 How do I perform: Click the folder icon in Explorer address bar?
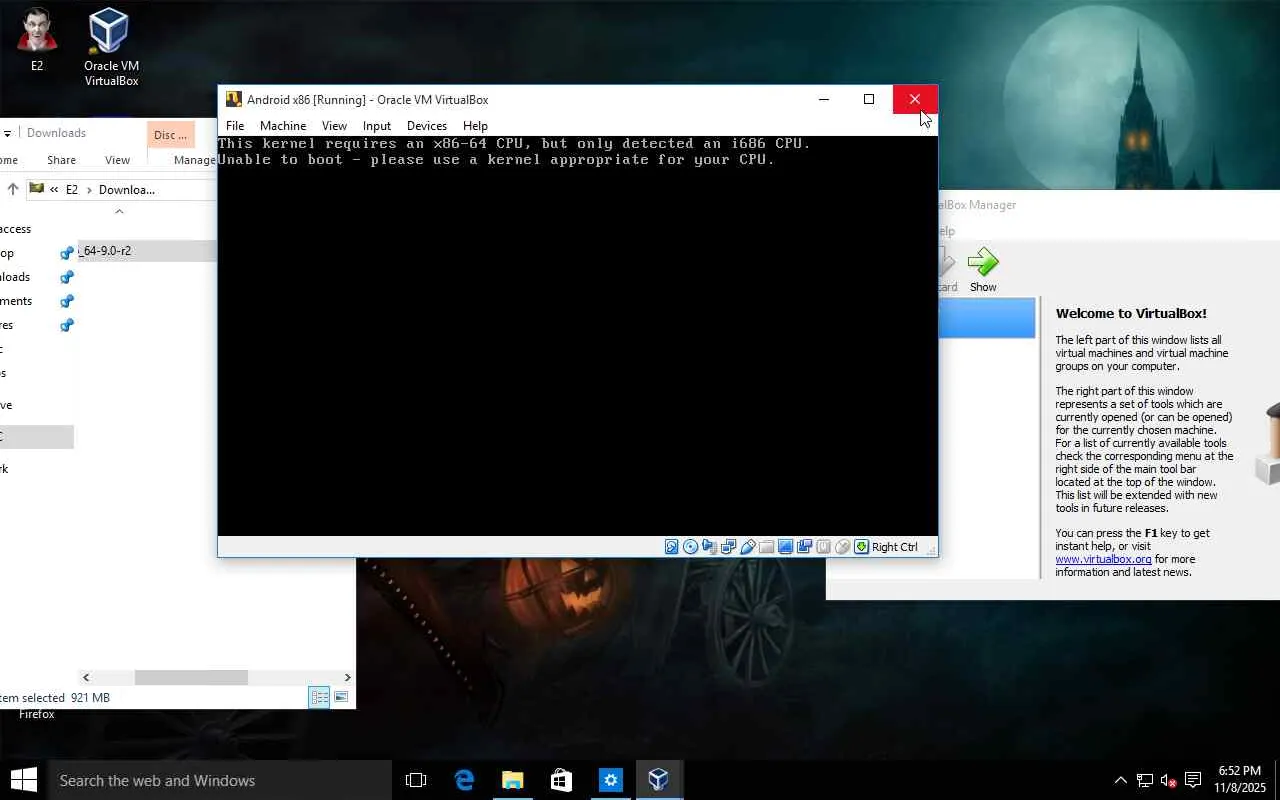[37, 189]
